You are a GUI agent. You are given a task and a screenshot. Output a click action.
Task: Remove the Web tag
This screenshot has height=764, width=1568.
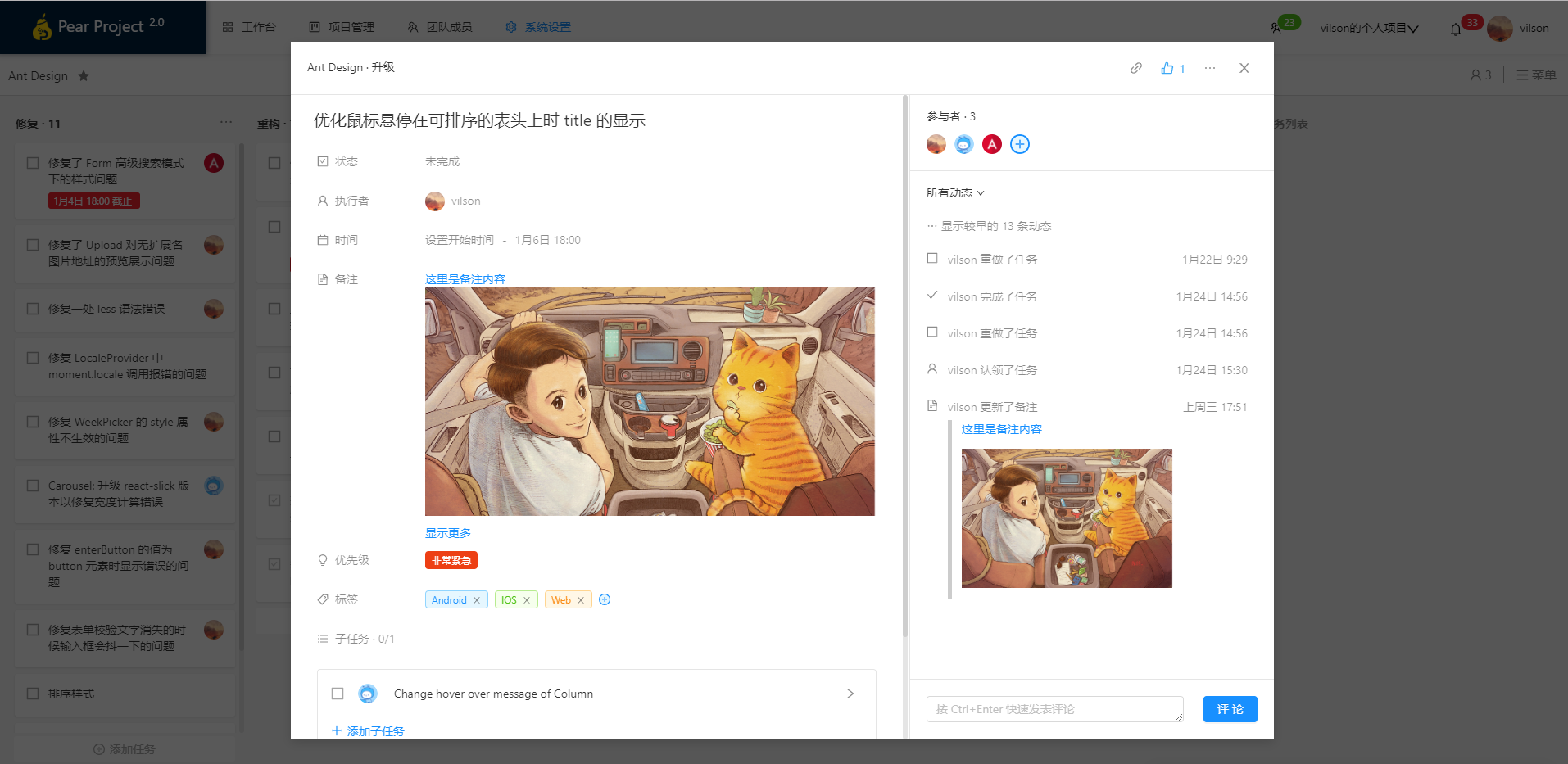click(581, 600)
